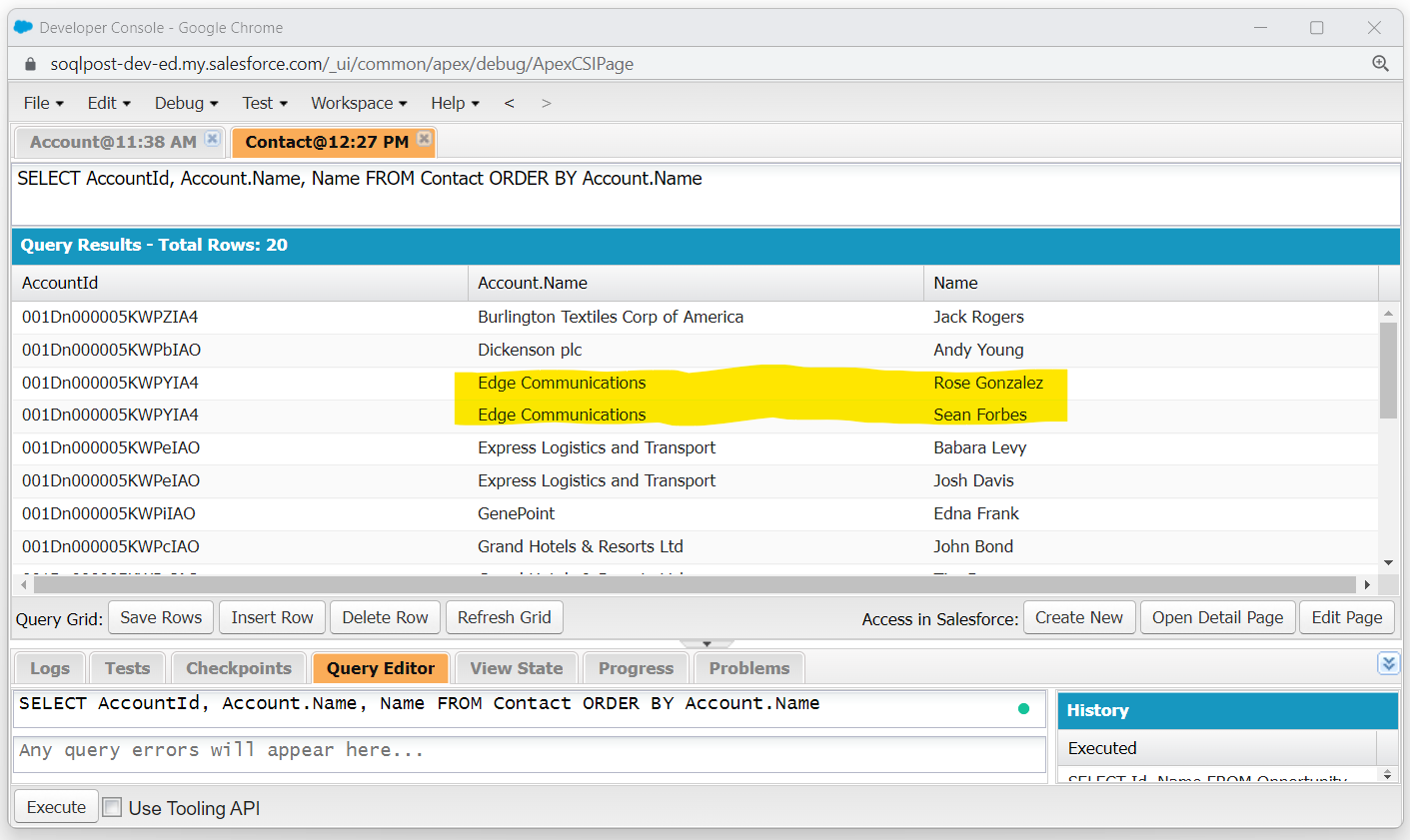Click the Refresh Grid button
Image resolution: width=1410 pixels, height=840 pixels.
point(504,617)
